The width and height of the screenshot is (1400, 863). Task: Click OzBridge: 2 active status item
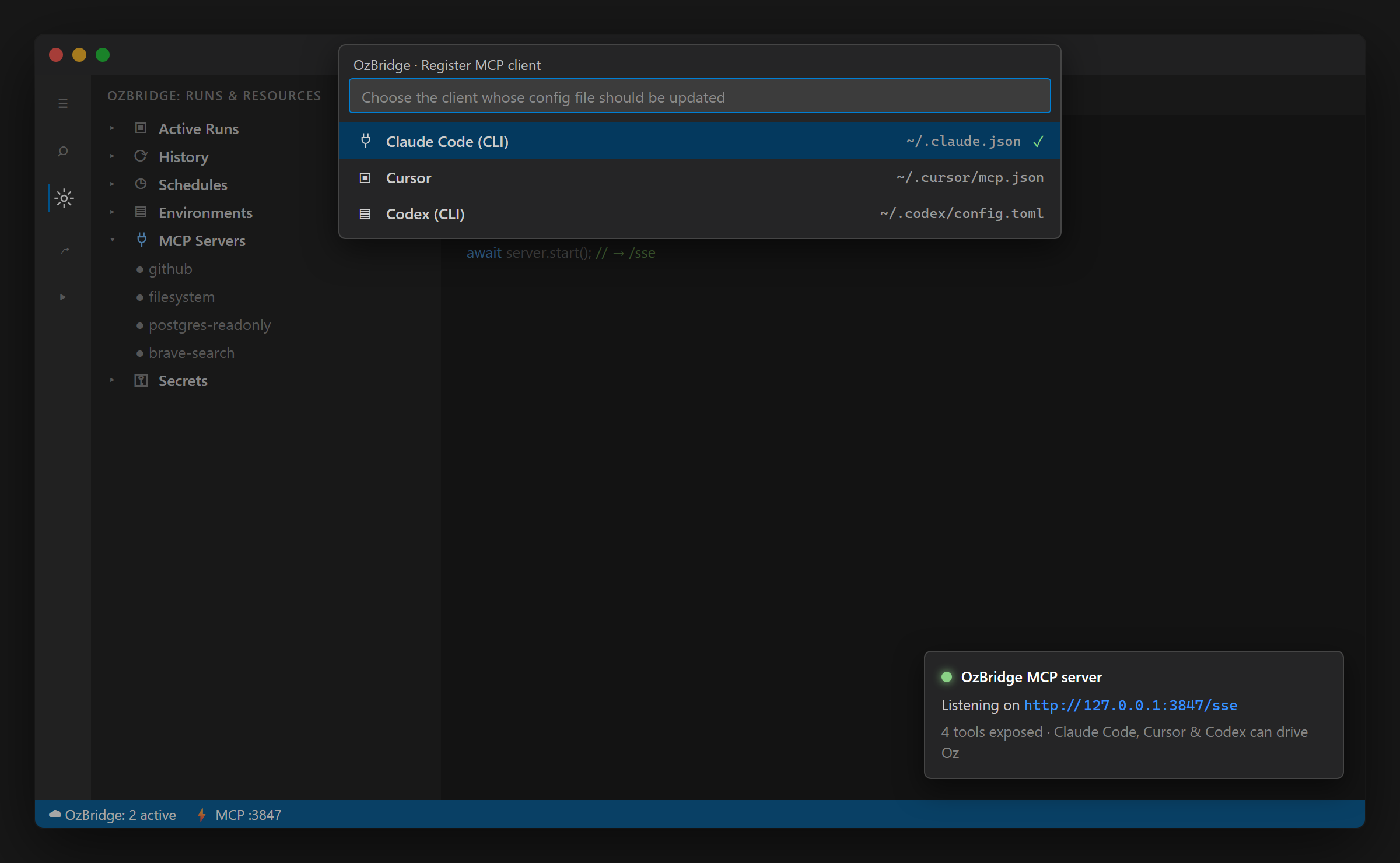click(113, 815)
